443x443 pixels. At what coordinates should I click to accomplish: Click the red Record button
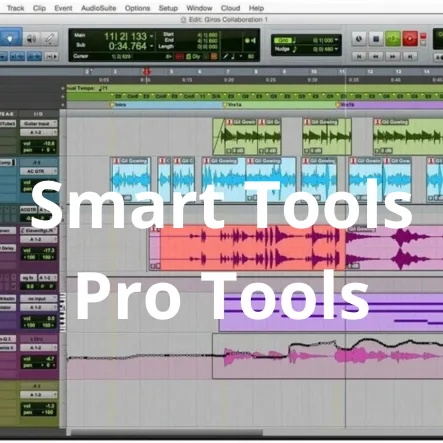point(410,39)
